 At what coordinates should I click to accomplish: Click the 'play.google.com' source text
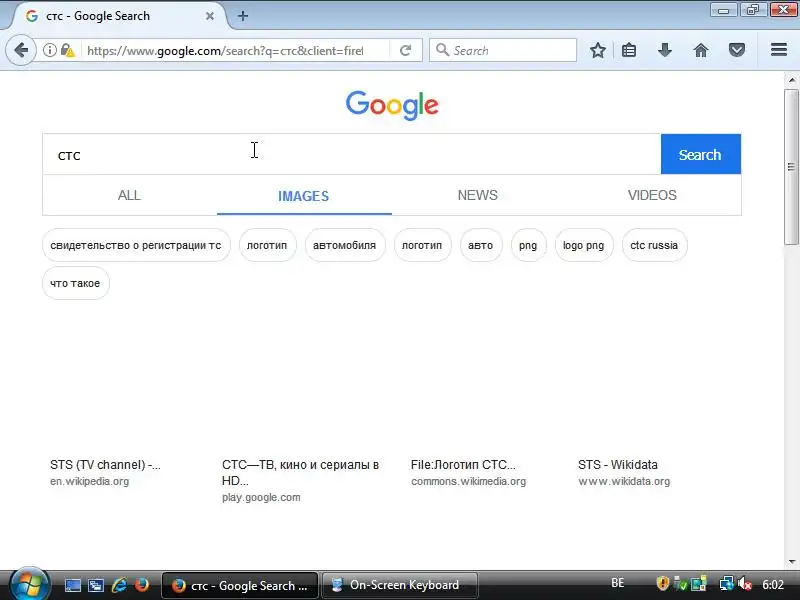tap(261, 497)
